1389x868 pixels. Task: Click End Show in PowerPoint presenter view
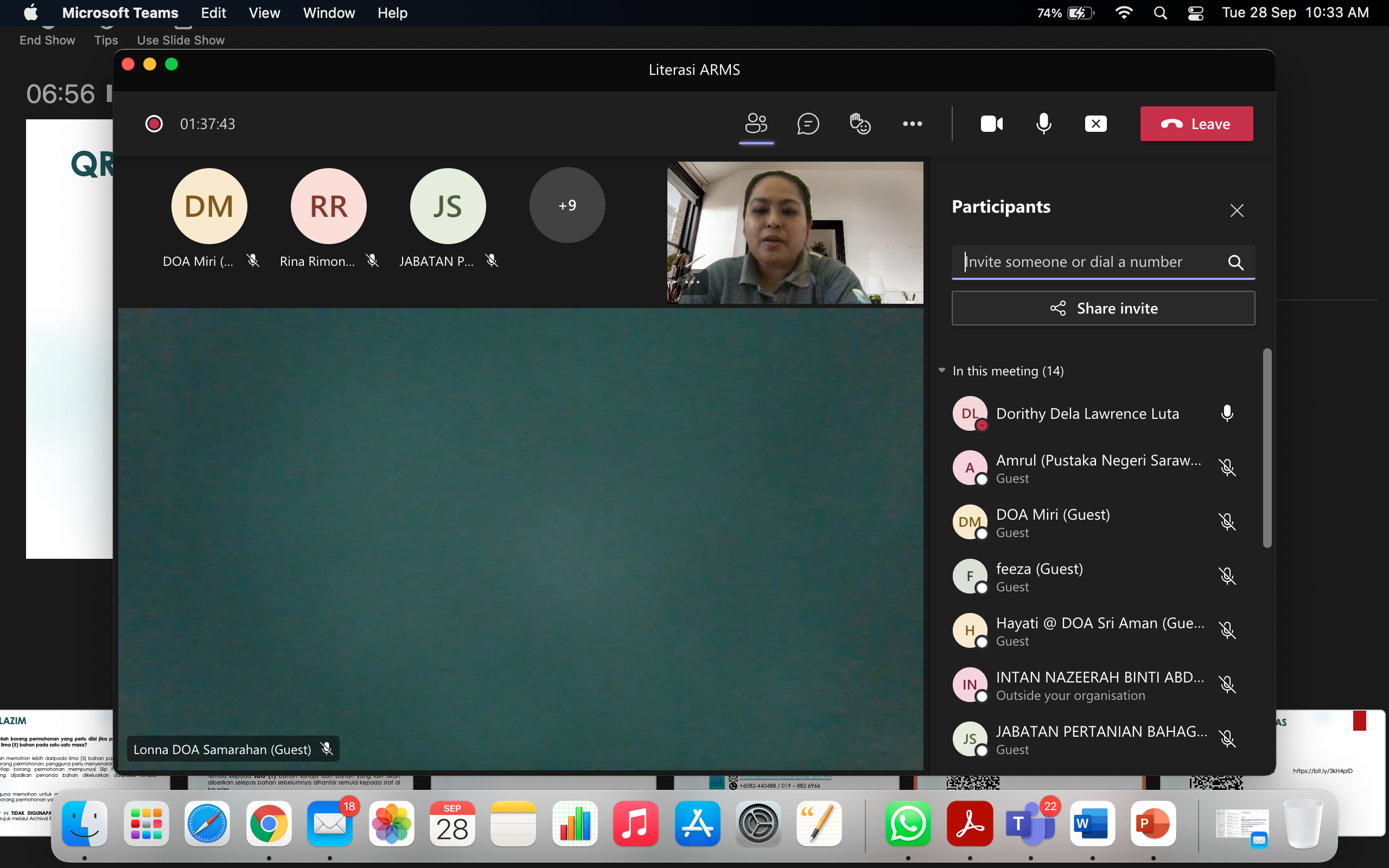point(47,40)
